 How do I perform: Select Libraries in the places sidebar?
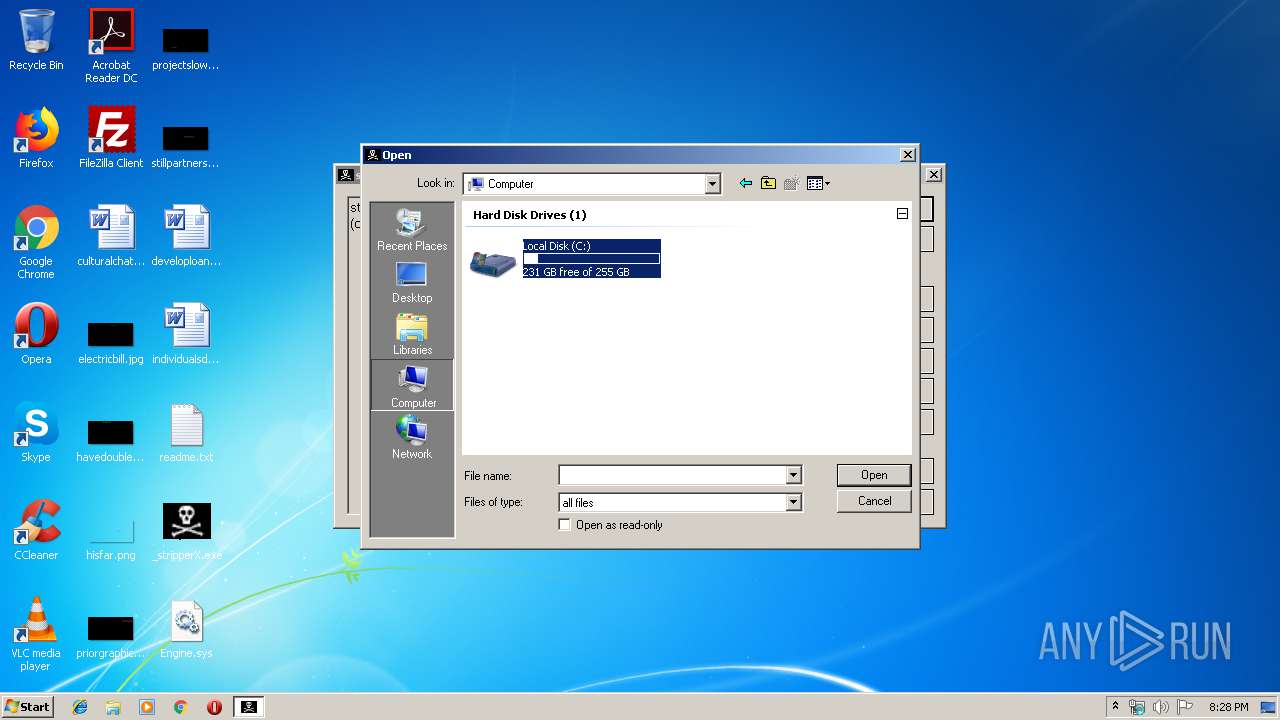412,334
